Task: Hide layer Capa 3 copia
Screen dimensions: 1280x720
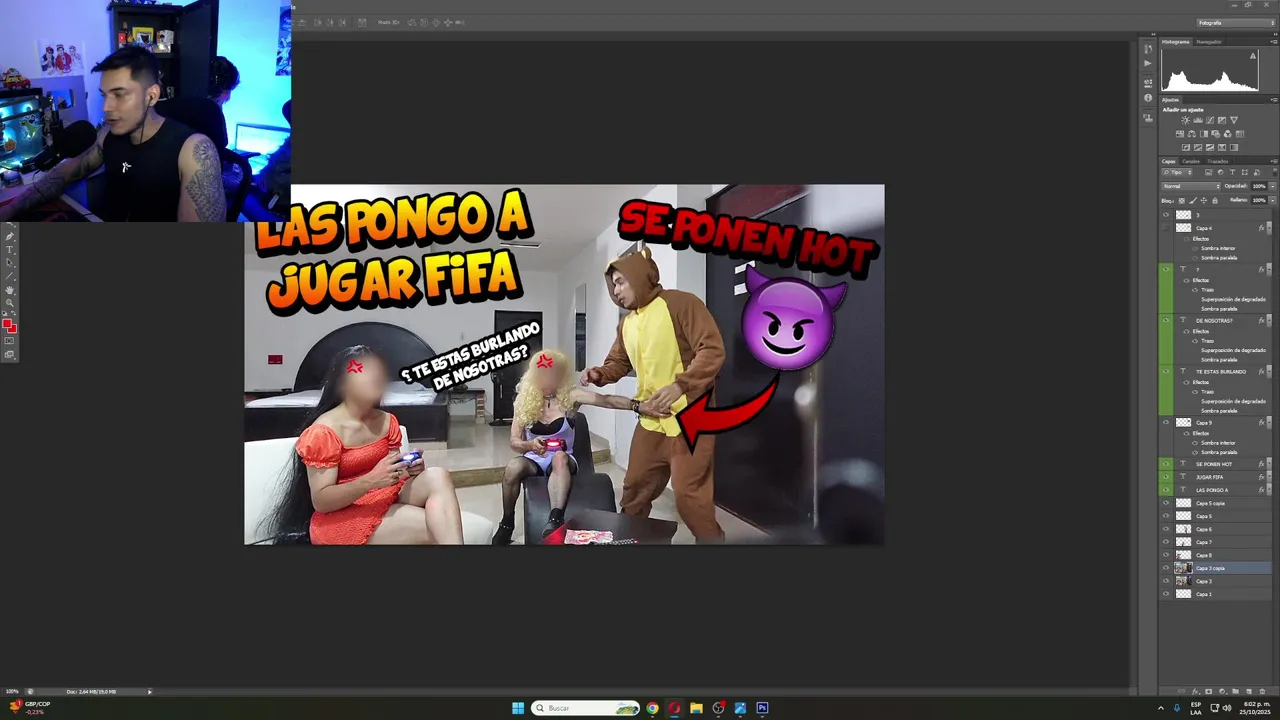Action: click(1165, 568)
